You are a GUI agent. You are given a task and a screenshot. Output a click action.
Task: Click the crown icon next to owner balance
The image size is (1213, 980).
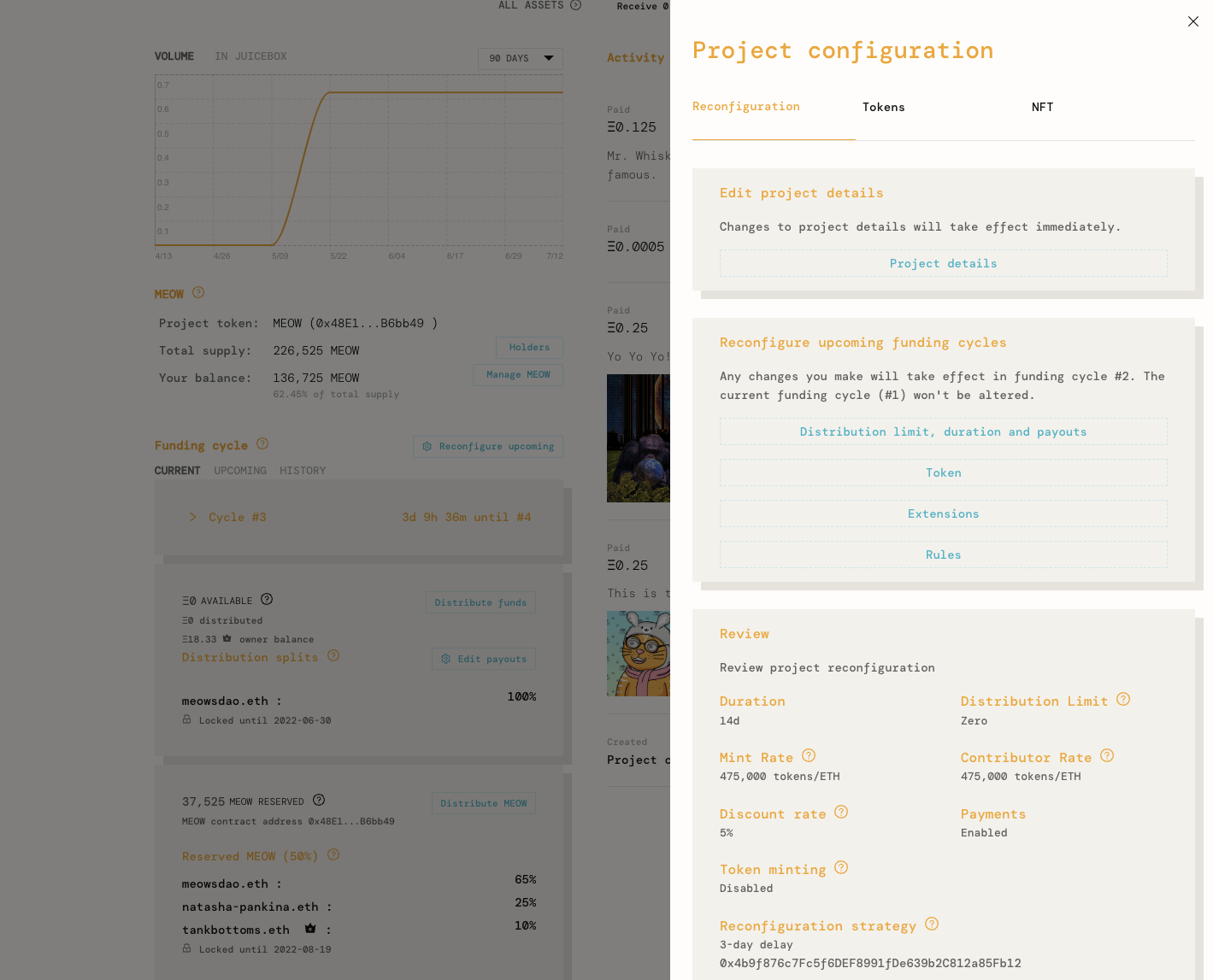point(227,638)
